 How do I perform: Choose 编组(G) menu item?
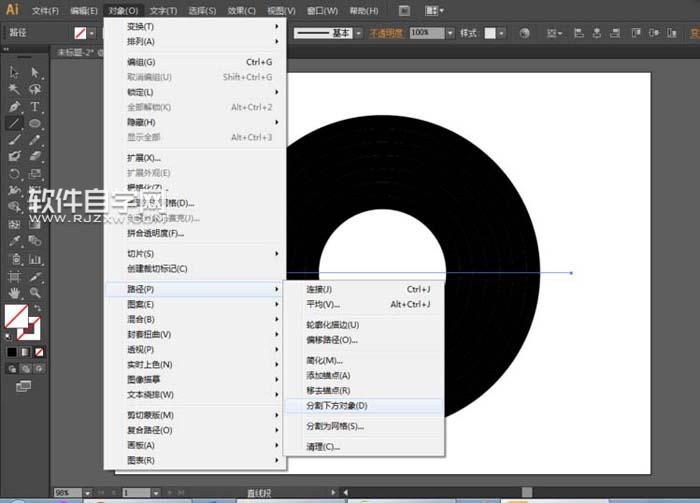click(195, 62)
